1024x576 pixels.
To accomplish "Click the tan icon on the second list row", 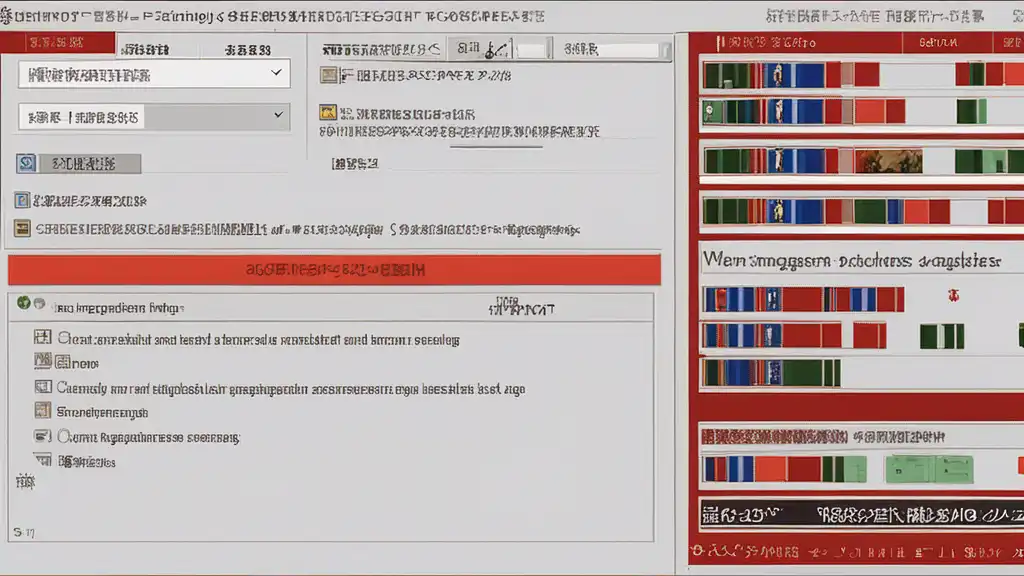I will [x=42, y=360].
